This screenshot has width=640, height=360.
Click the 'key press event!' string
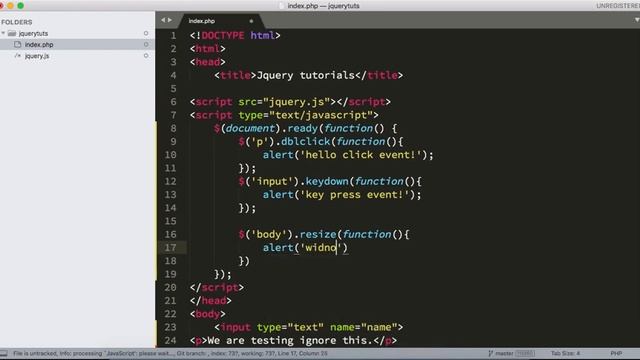(x=355, y=195)
